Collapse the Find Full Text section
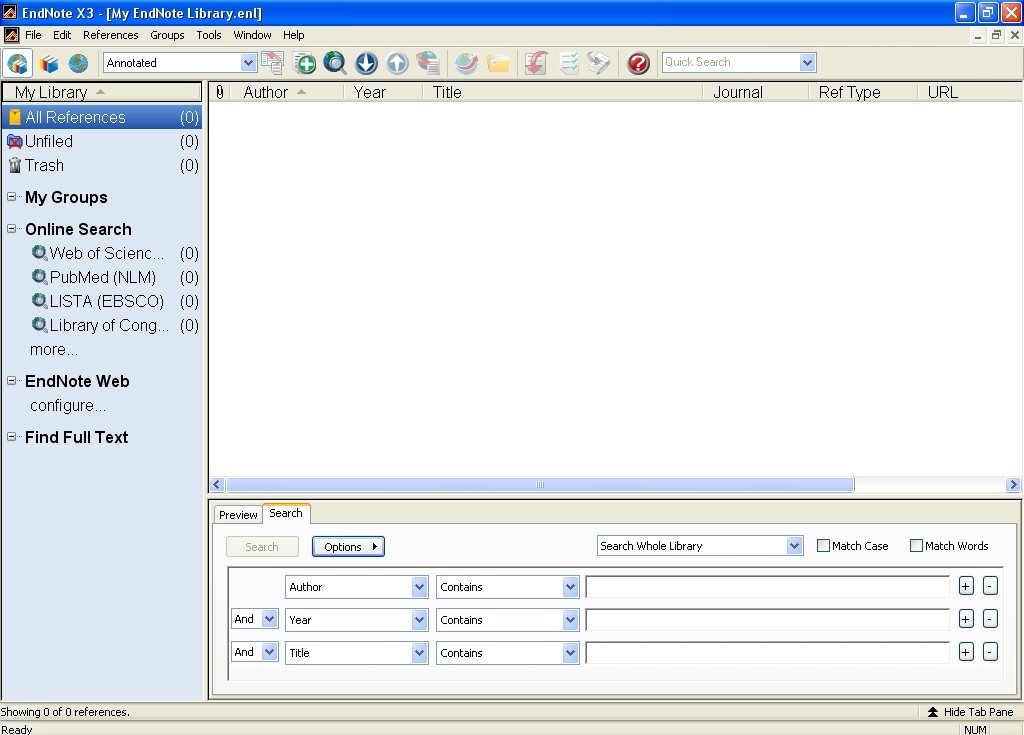Viewport: 1024px width, 735px height. pyautogui.click(x=12, y=437)
